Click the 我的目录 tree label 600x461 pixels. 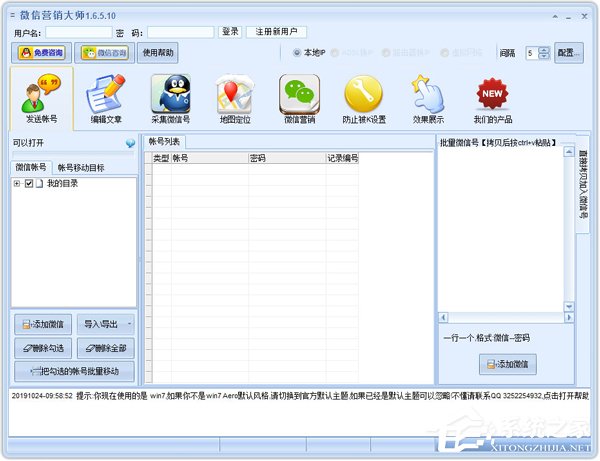(62, 184)
